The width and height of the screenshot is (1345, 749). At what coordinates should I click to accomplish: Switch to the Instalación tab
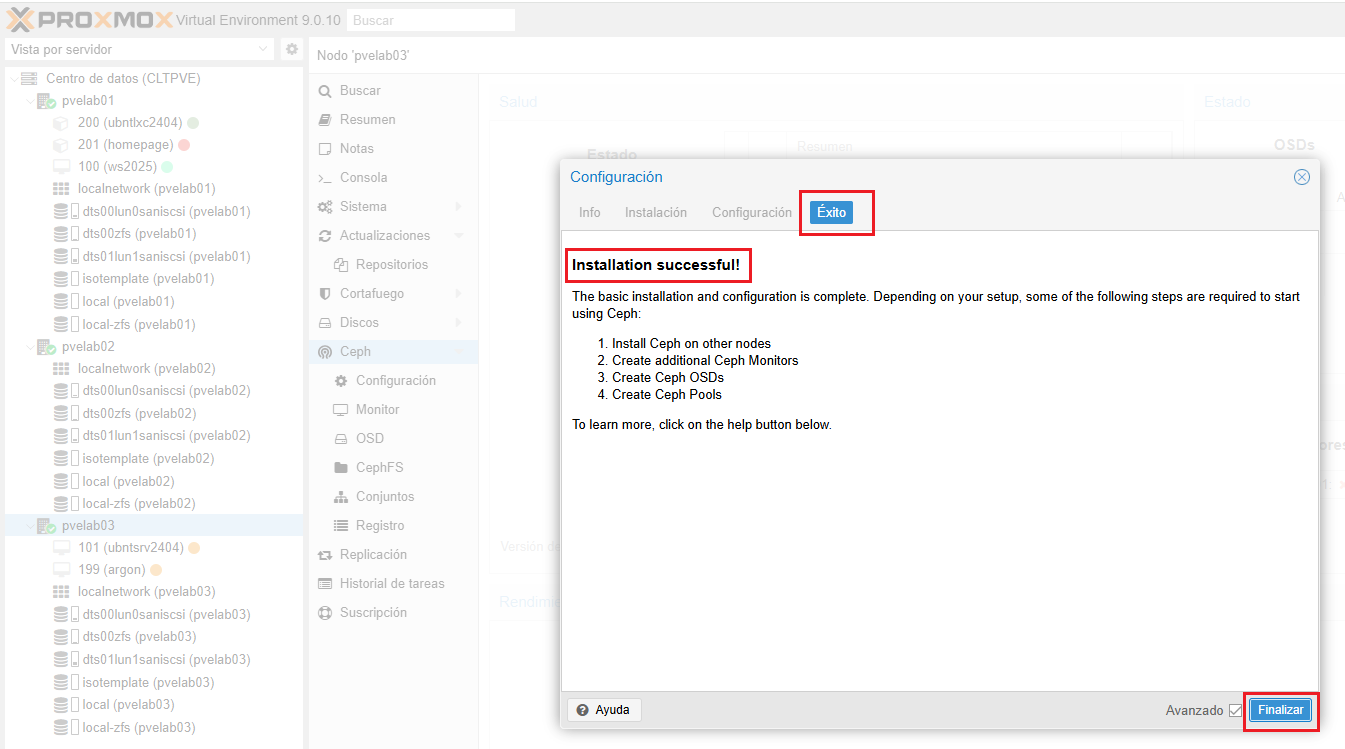(x=656, y=213)
